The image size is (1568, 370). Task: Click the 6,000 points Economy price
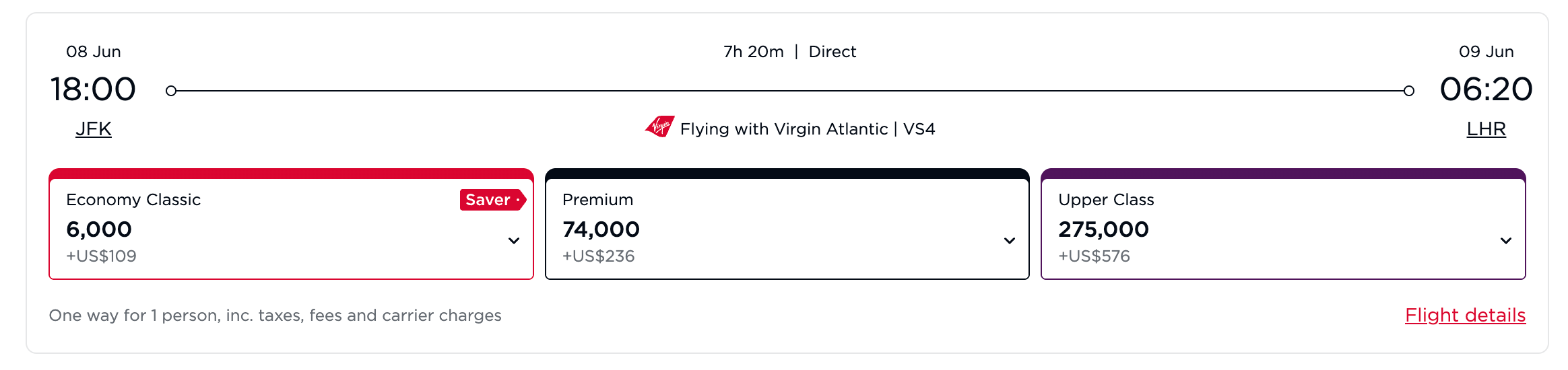point(99,229)
